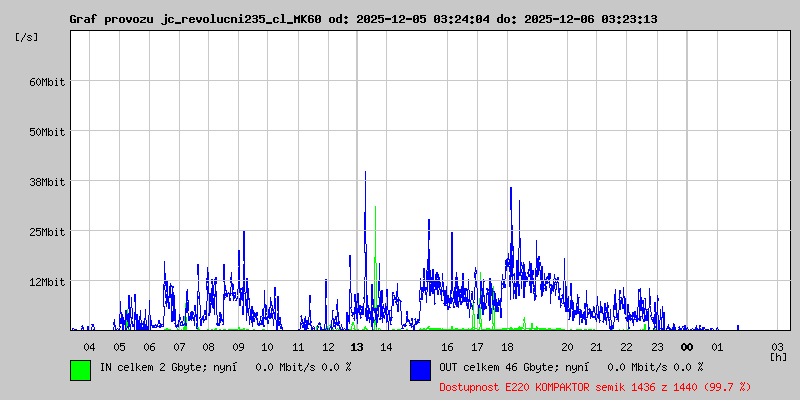
Task: Click the 09 hour marker on x-axis
Action: 238,347
